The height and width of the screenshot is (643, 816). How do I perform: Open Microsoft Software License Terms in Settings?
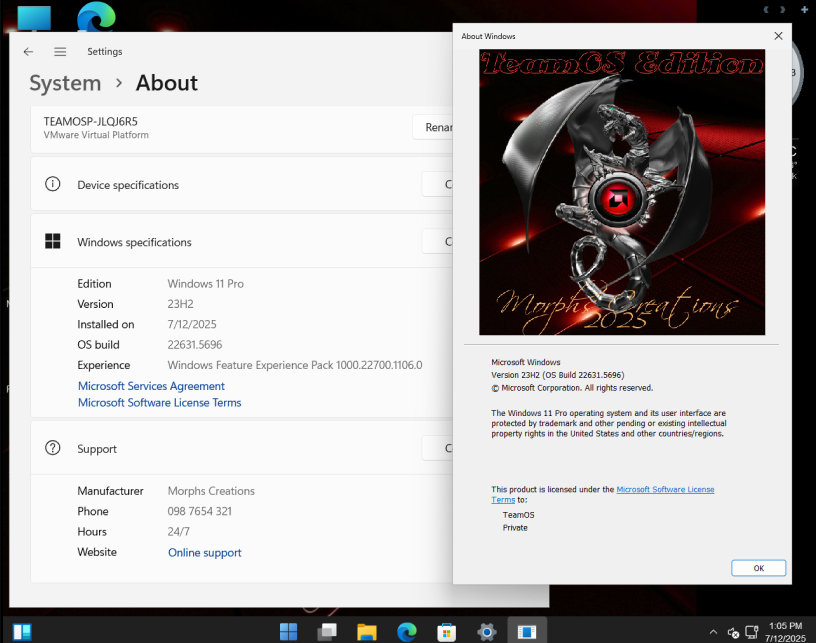[x=160, y=403]
